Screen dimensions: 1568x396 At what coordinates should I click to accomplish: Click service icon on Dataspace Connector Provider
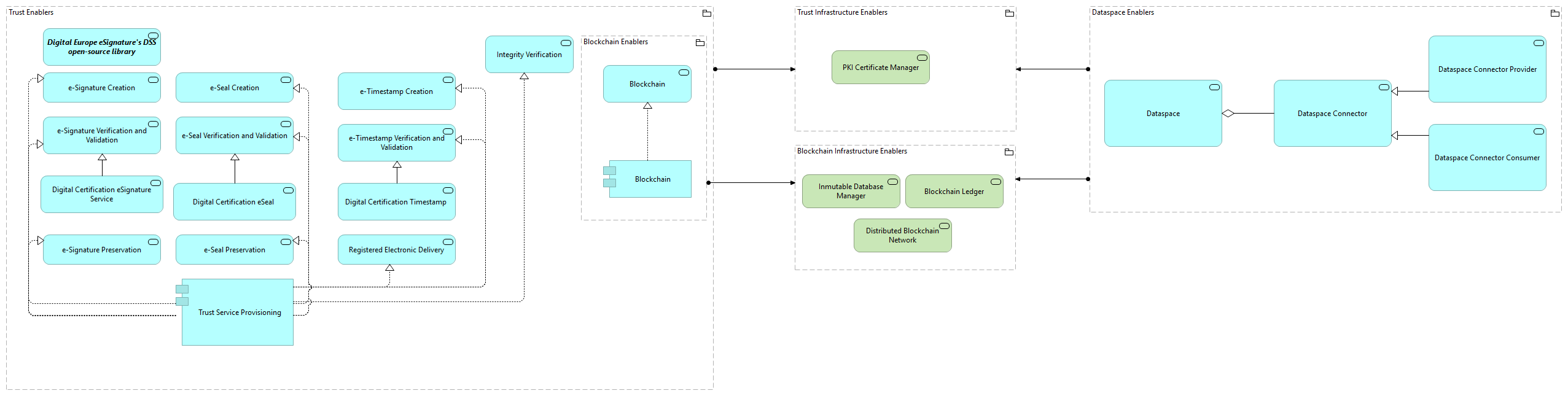pos(1539,43)
